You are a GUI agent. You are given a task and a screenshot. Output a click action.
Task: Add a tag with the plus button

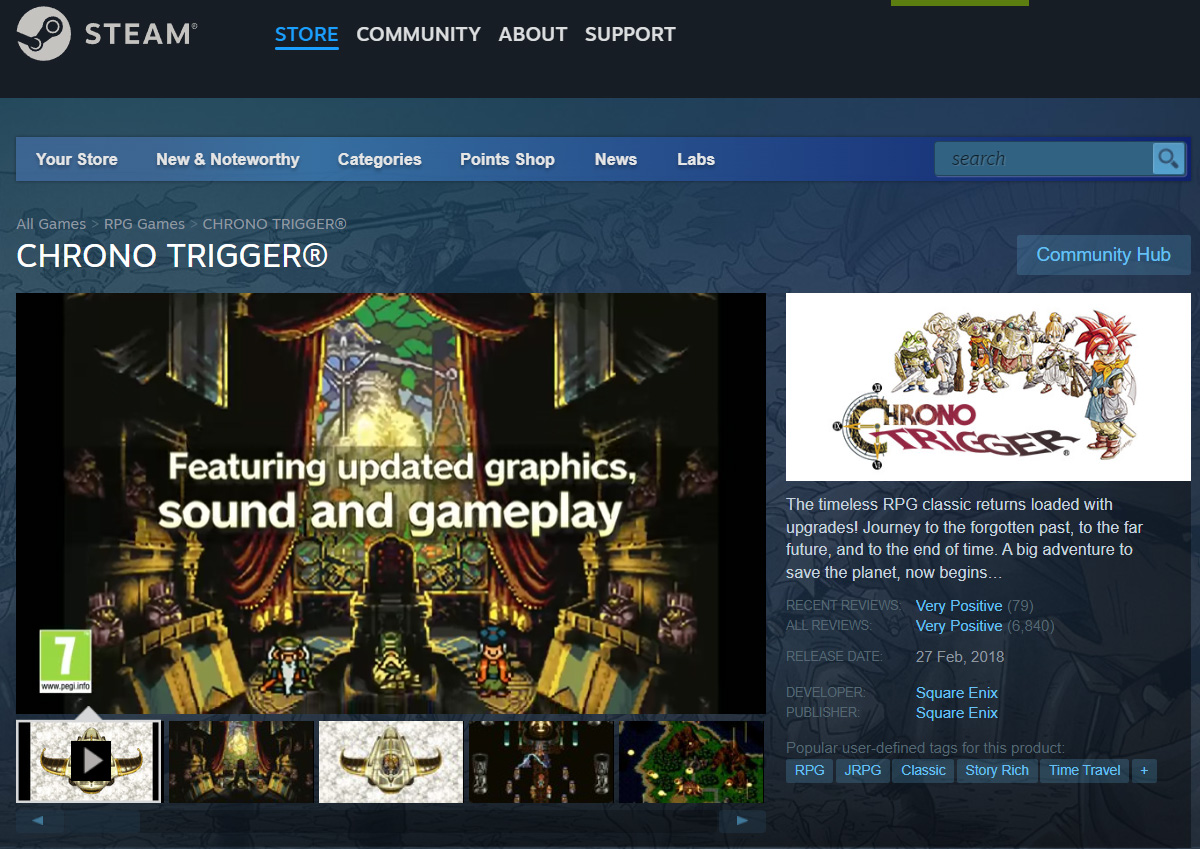point(1143,770)
